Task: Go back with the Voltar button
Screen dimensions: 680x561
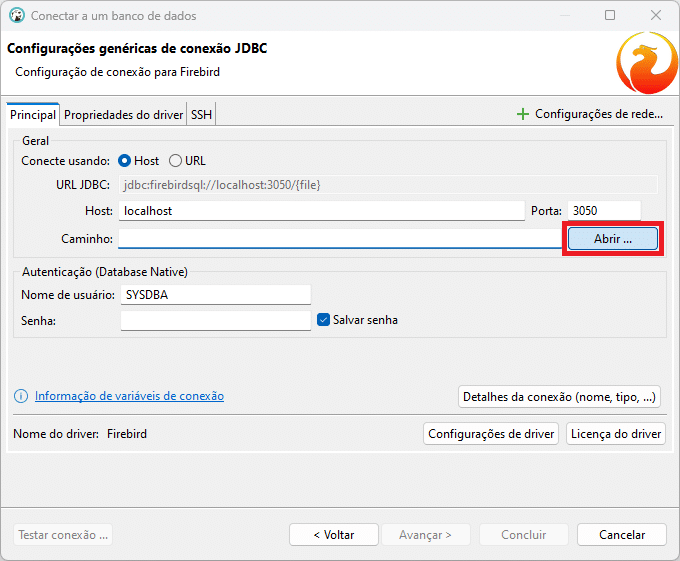Action: 334,535
